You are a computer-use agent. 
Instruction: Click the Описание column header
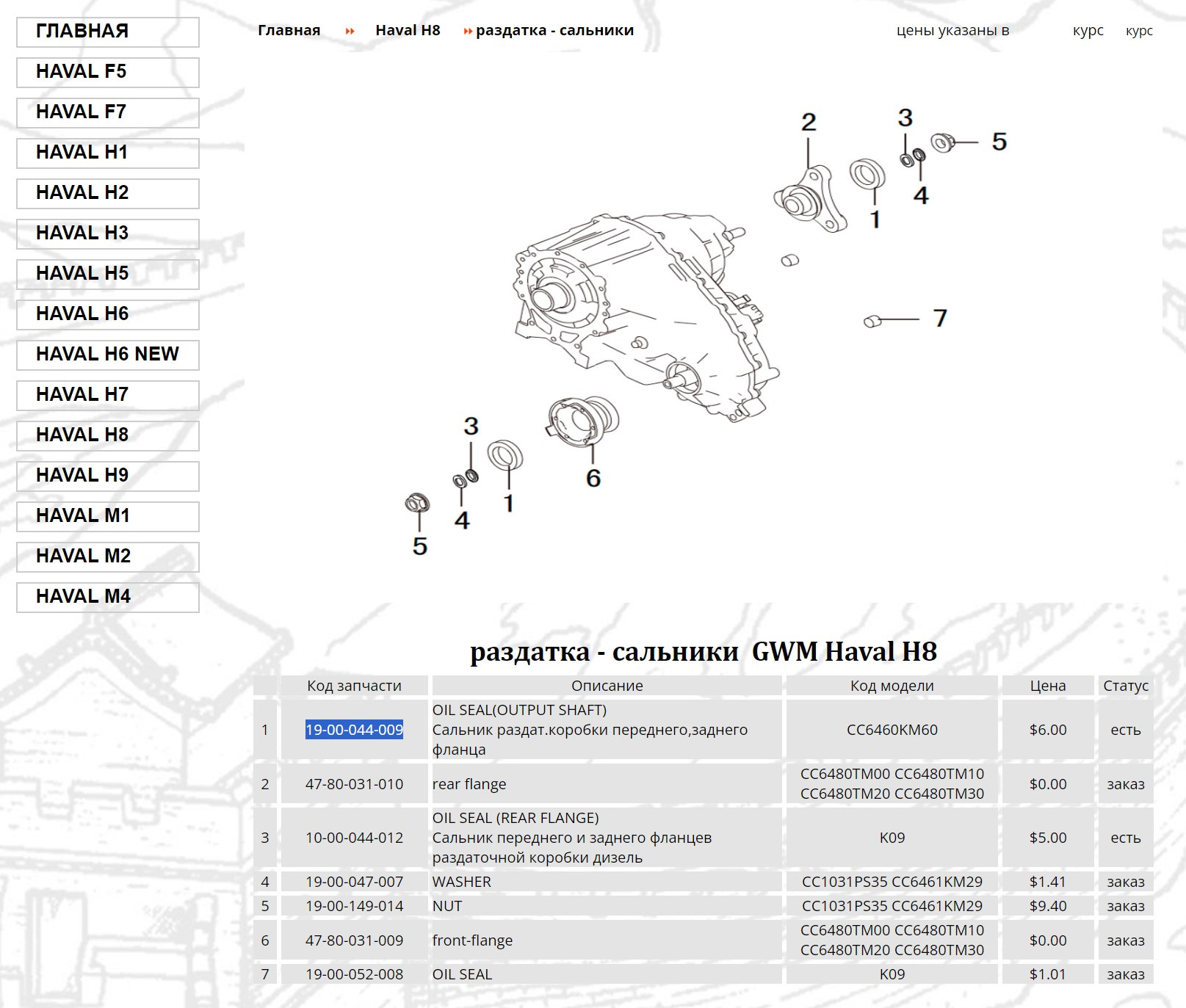(x=607, y=686)
